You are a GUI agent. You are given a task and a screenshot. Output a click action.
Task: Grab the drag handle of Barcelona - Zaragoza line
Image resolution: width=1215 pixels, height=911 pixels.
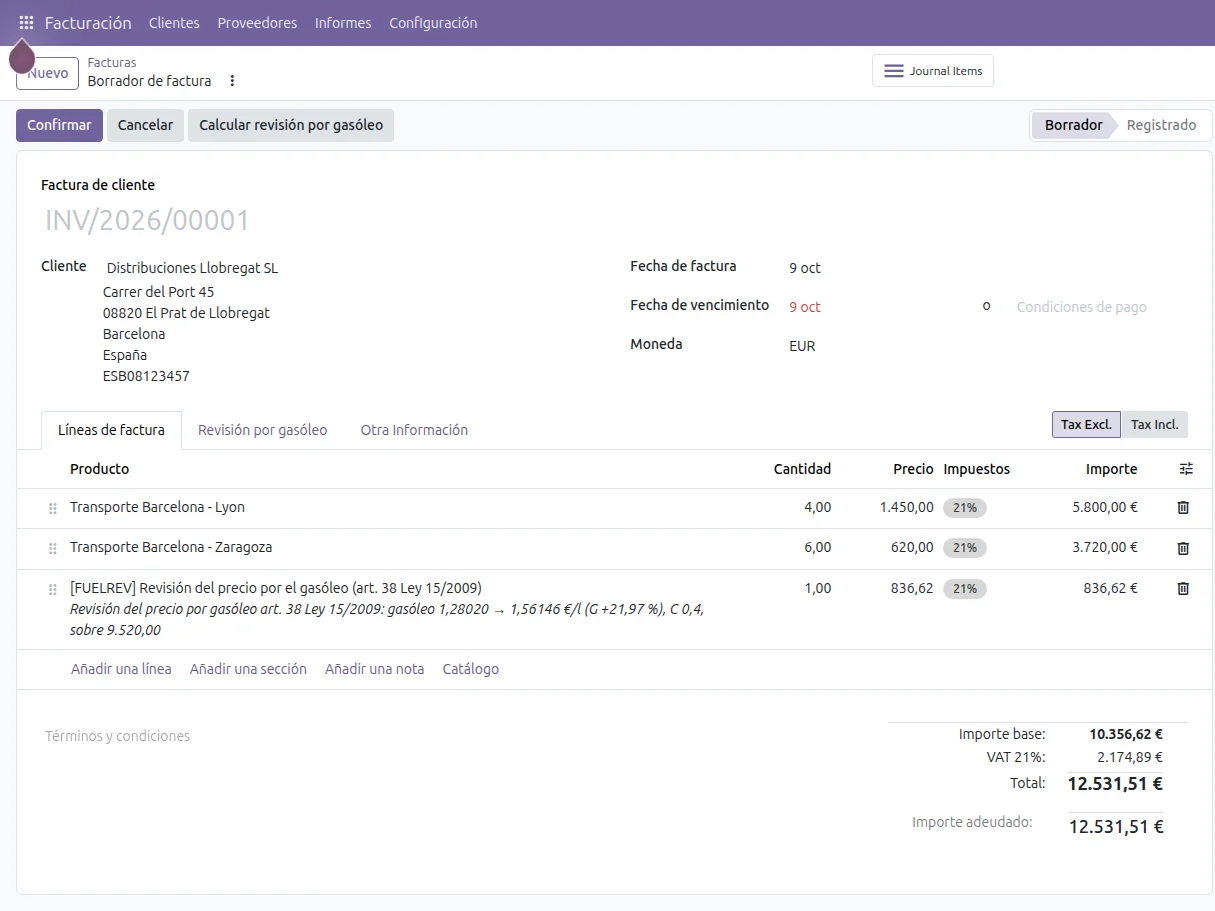[x=53, y=549]
